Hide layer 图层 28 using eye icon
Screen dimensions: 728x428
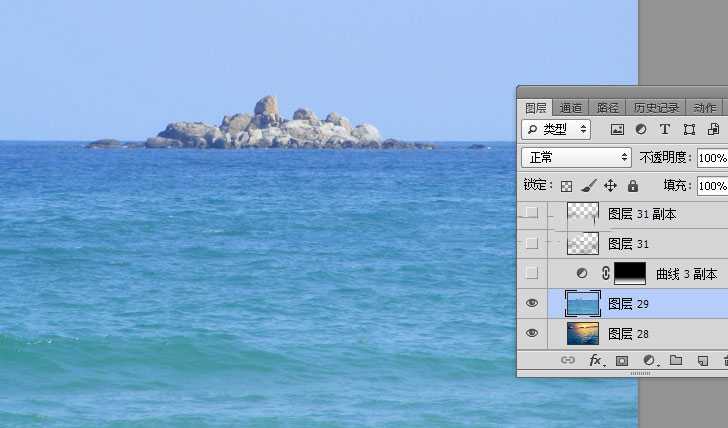coord(532,333)
